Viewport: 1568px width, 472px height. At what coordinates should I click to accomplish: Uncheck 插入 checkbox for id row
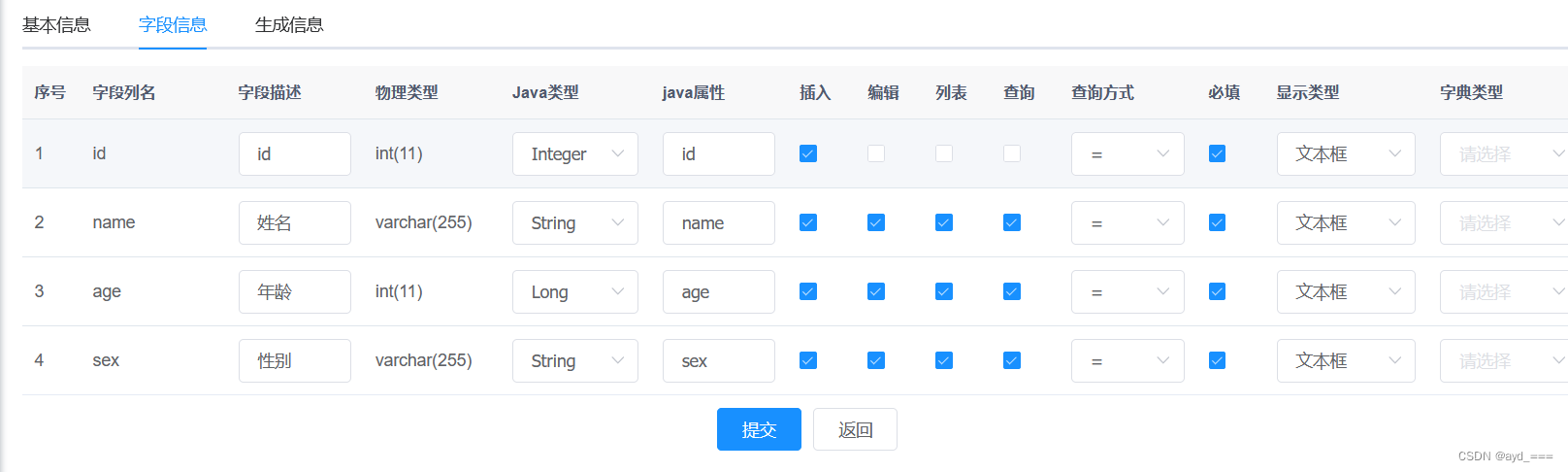coord(808,153)
